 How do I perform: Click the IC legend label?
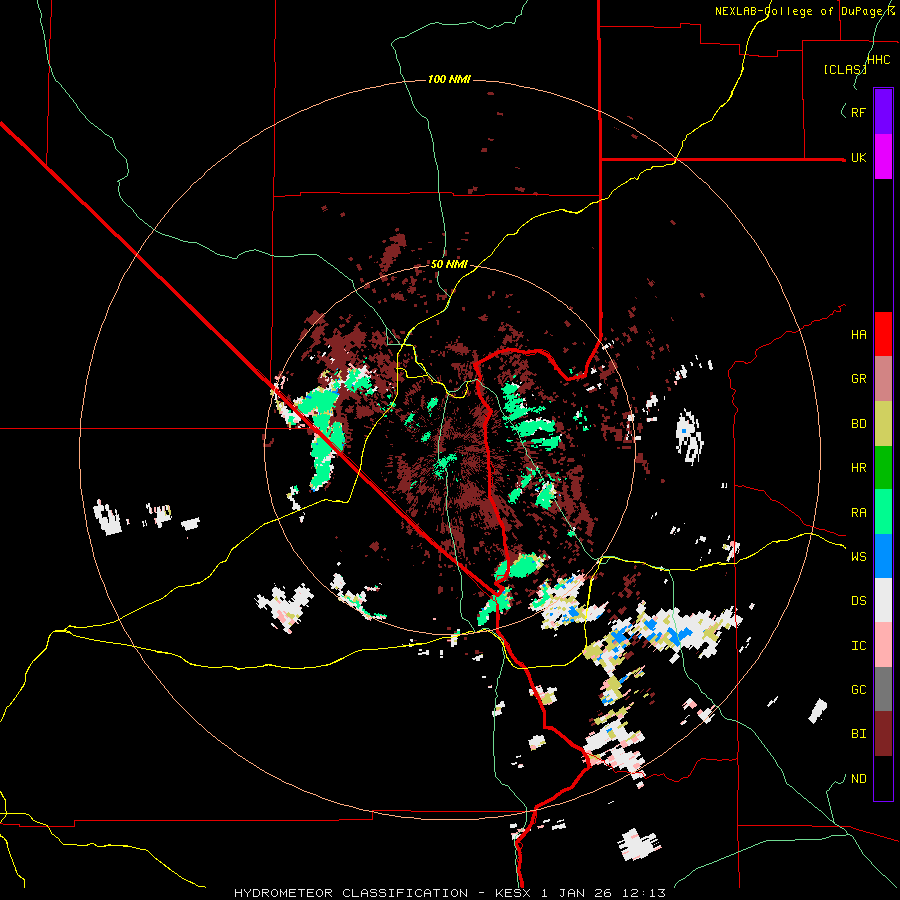(858, 646)
